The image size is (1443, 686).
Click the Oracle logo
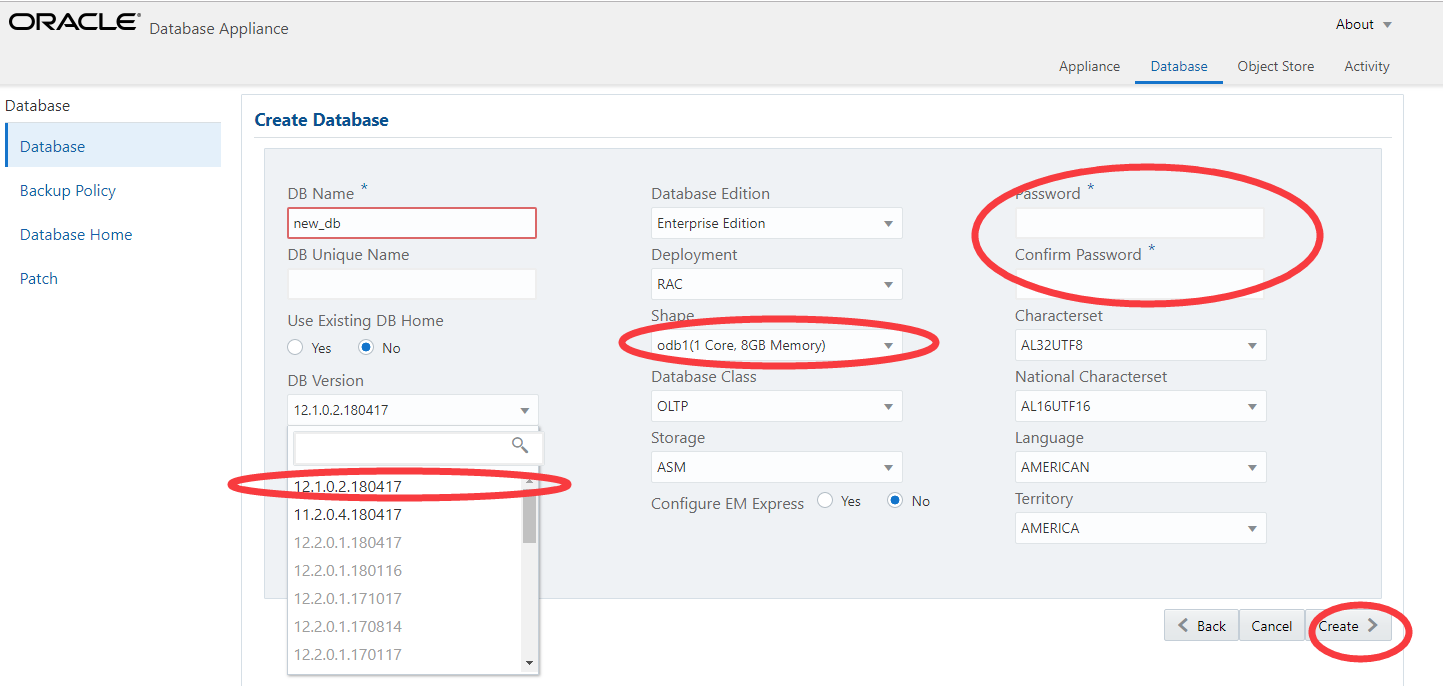[x=74, y=22]
